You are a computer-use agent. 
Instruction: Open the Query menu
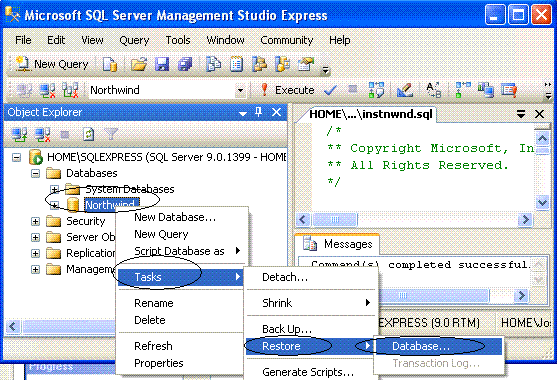tap(134, 40)
